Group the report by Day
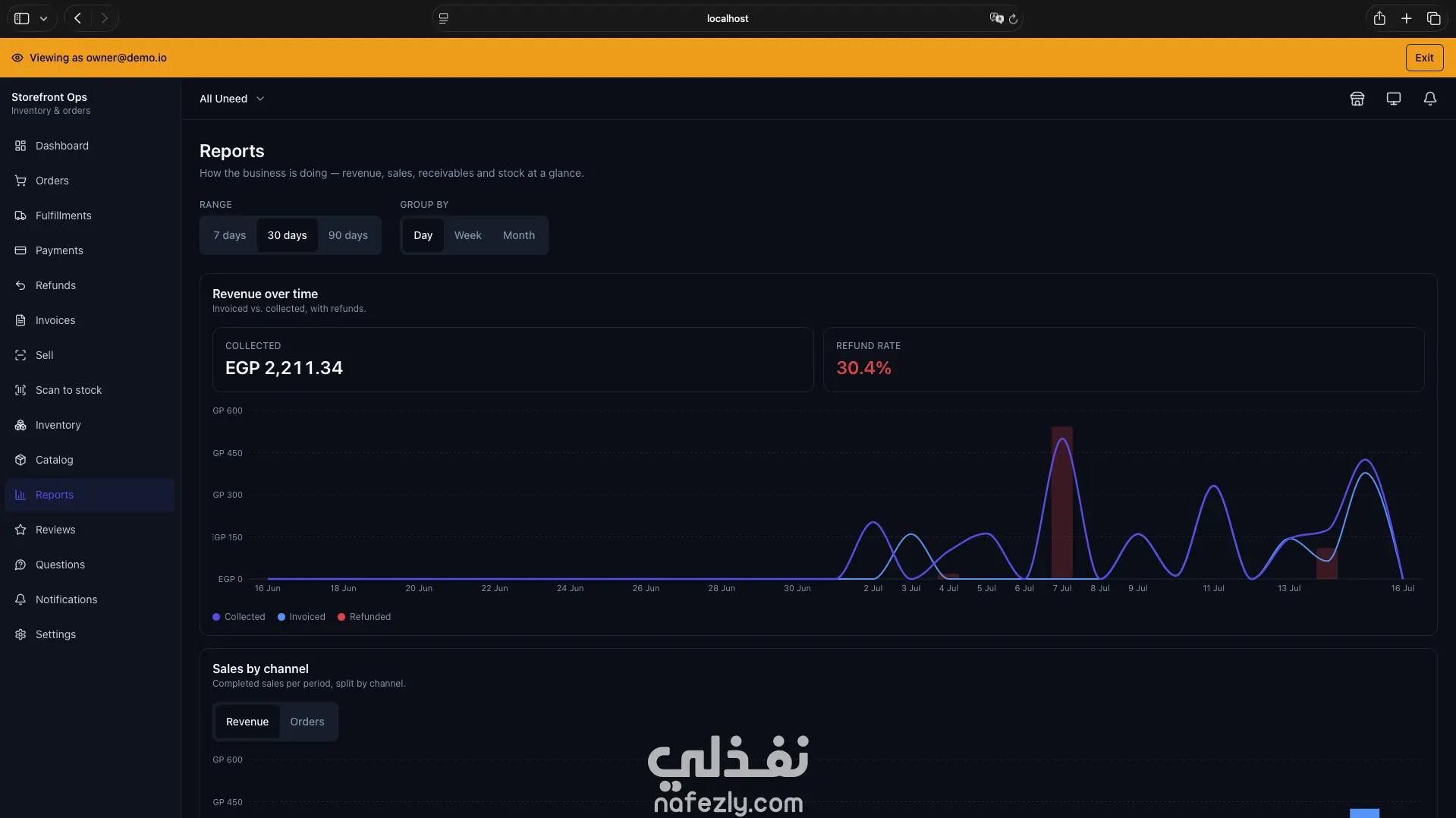 point(423,235)
